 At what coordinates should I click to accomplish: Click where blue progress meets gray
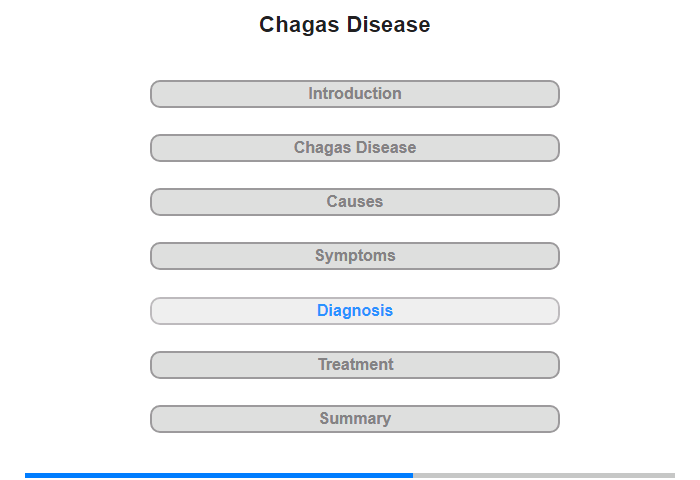pyautogui.click(x=413, y=475)
